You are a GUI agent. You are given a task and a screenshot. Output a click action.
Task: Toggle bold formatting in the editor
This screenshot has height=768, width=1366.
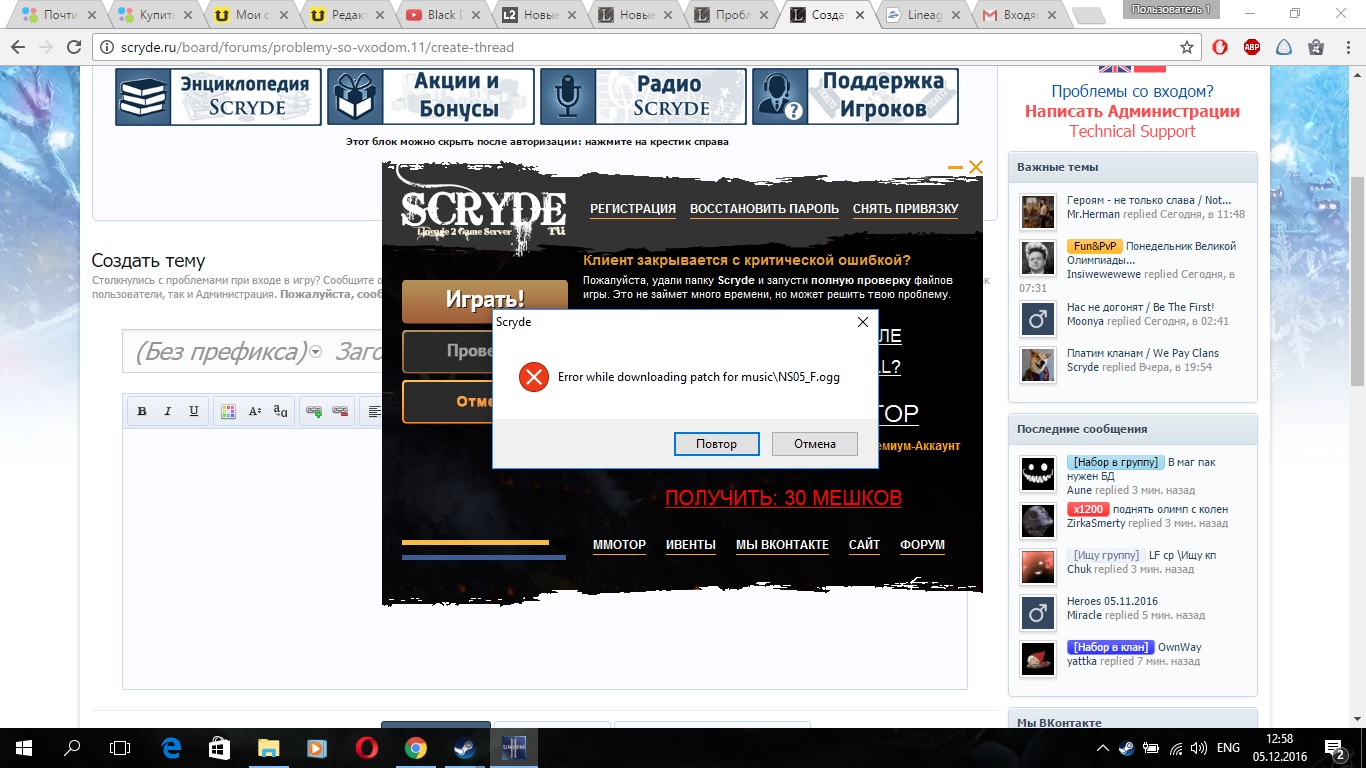(142, 411)
